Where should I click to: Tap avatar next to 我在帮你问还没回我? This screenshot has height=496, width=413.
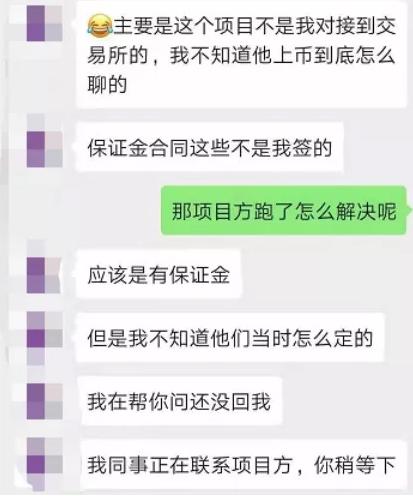pyautogui.click(x=44, y=401)
